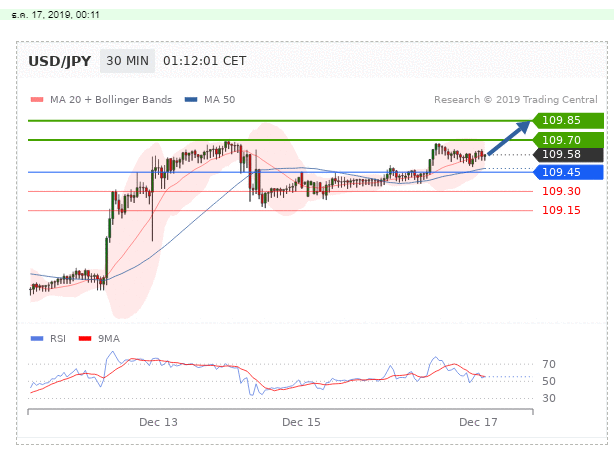Select the 109.70 resistance price tag
The image size is (614, 455).
(x=568, y=140)
